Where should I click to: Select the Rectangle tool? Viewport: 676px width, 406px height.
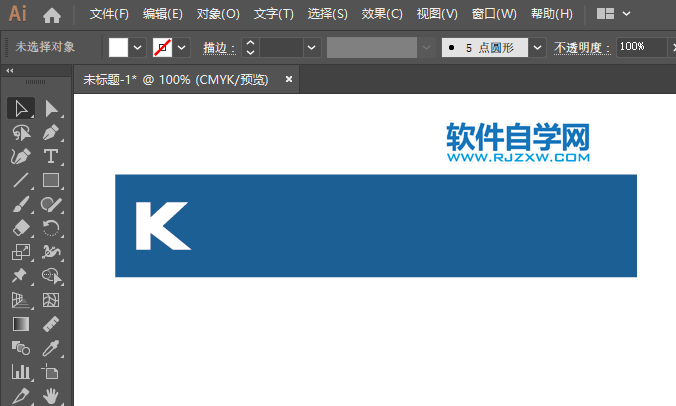[51, 180]
